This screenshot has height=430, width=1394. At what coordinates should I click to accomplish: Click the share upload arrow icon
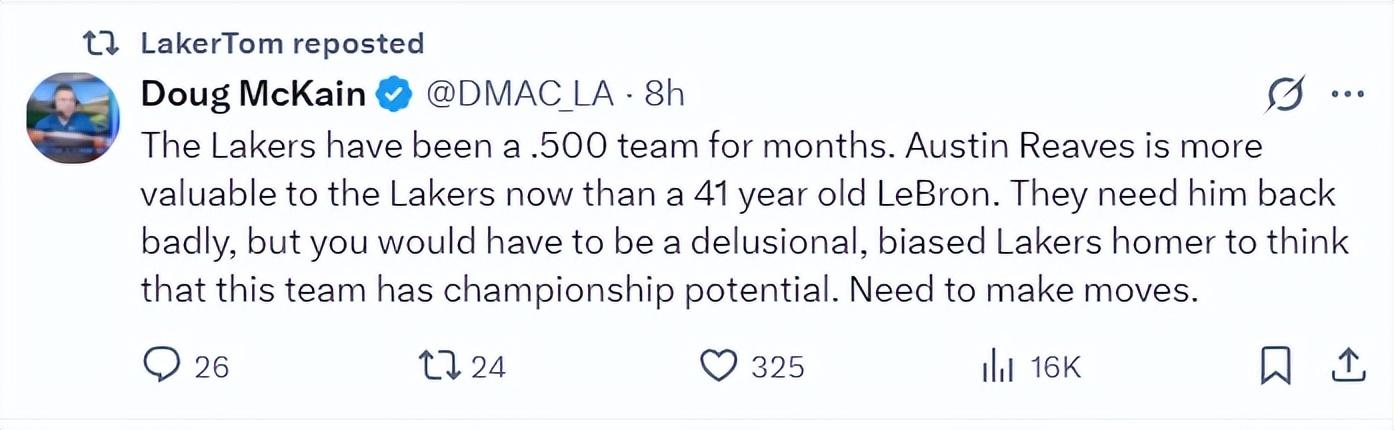[1347, 366]
